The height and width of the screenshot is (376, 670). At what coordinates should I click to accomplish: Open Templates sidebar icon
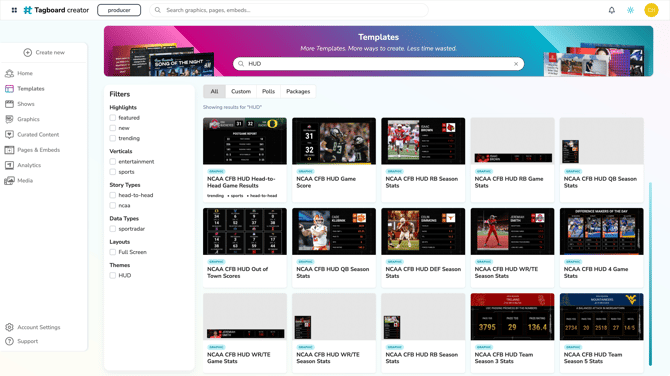tap(9, 88)
